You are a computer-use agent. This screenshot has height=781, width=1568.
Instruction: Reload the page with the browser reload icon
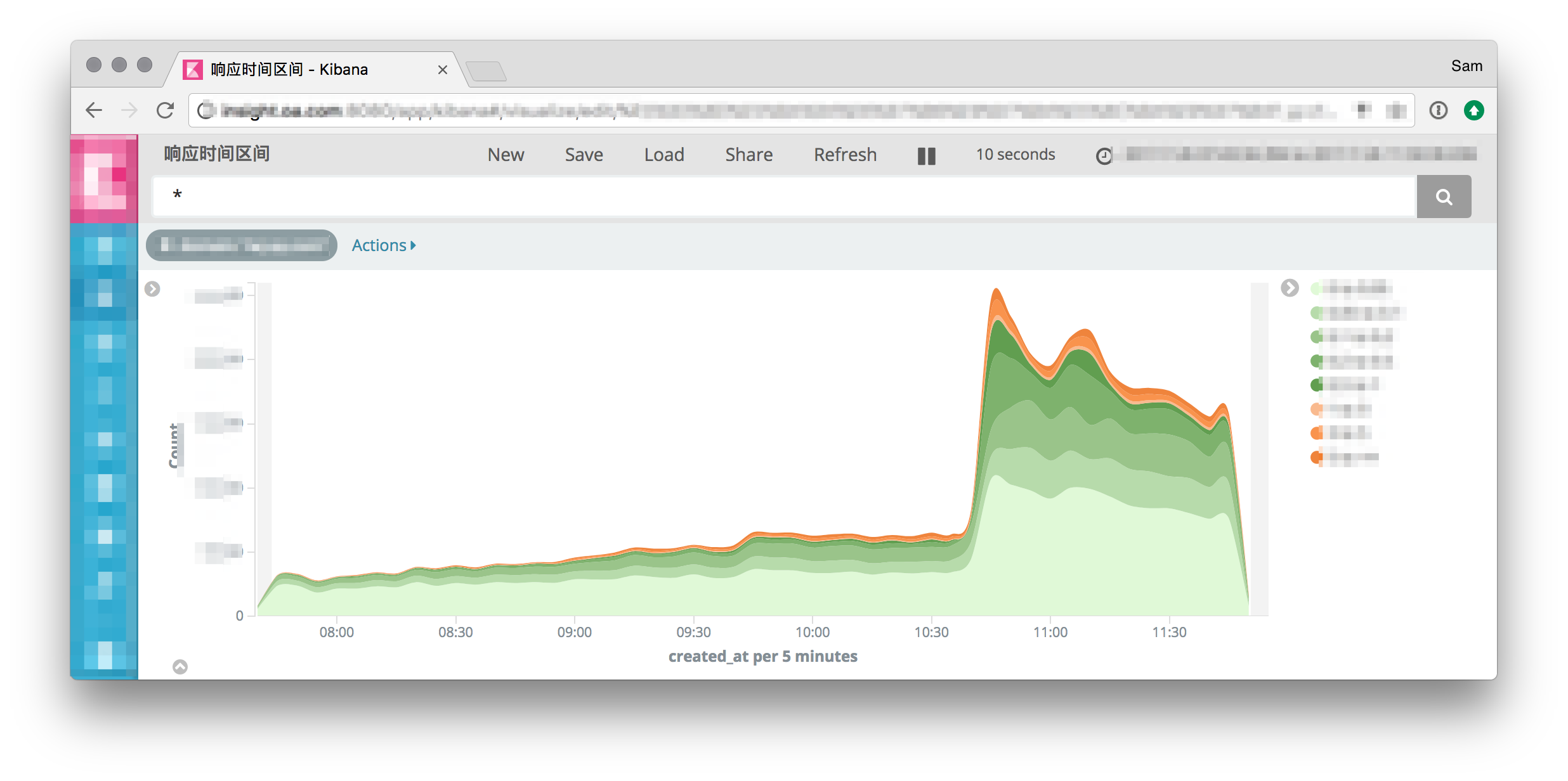166,110
